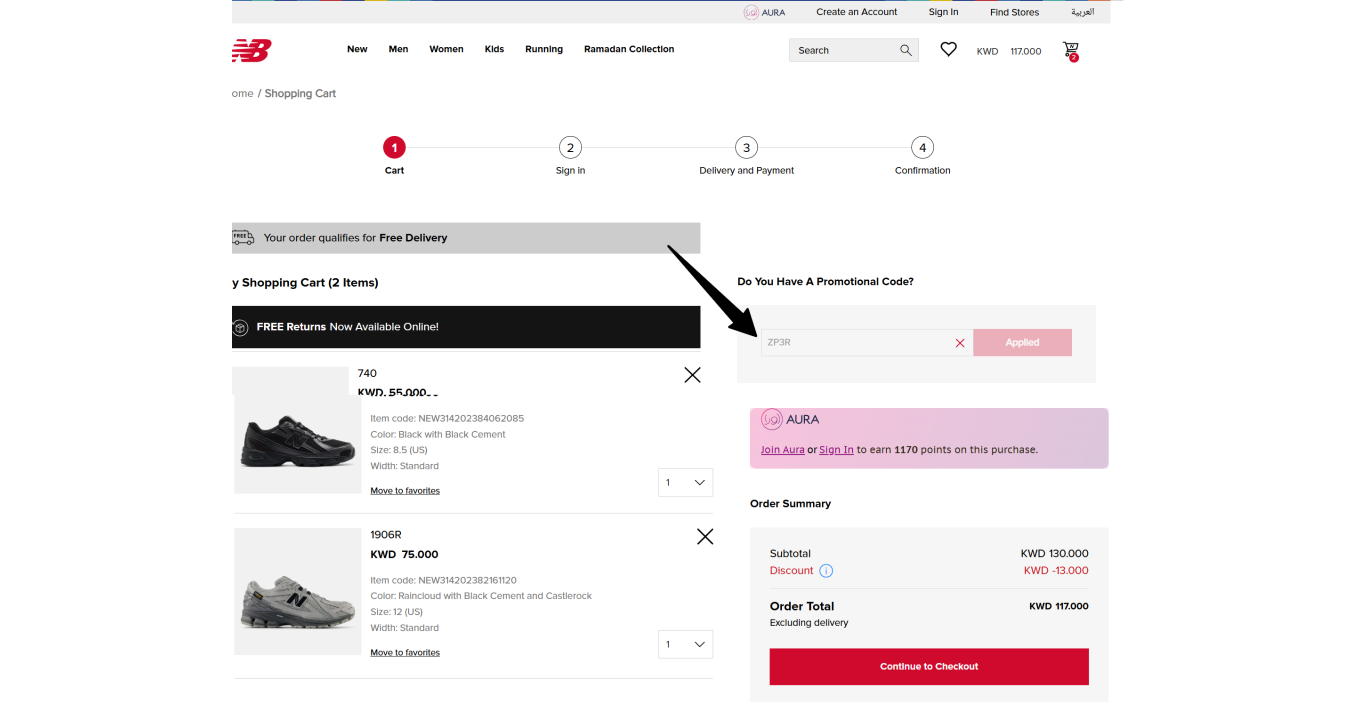Open the shopping cart icon in header
1368x720 pixels.
pos(1071,50)
